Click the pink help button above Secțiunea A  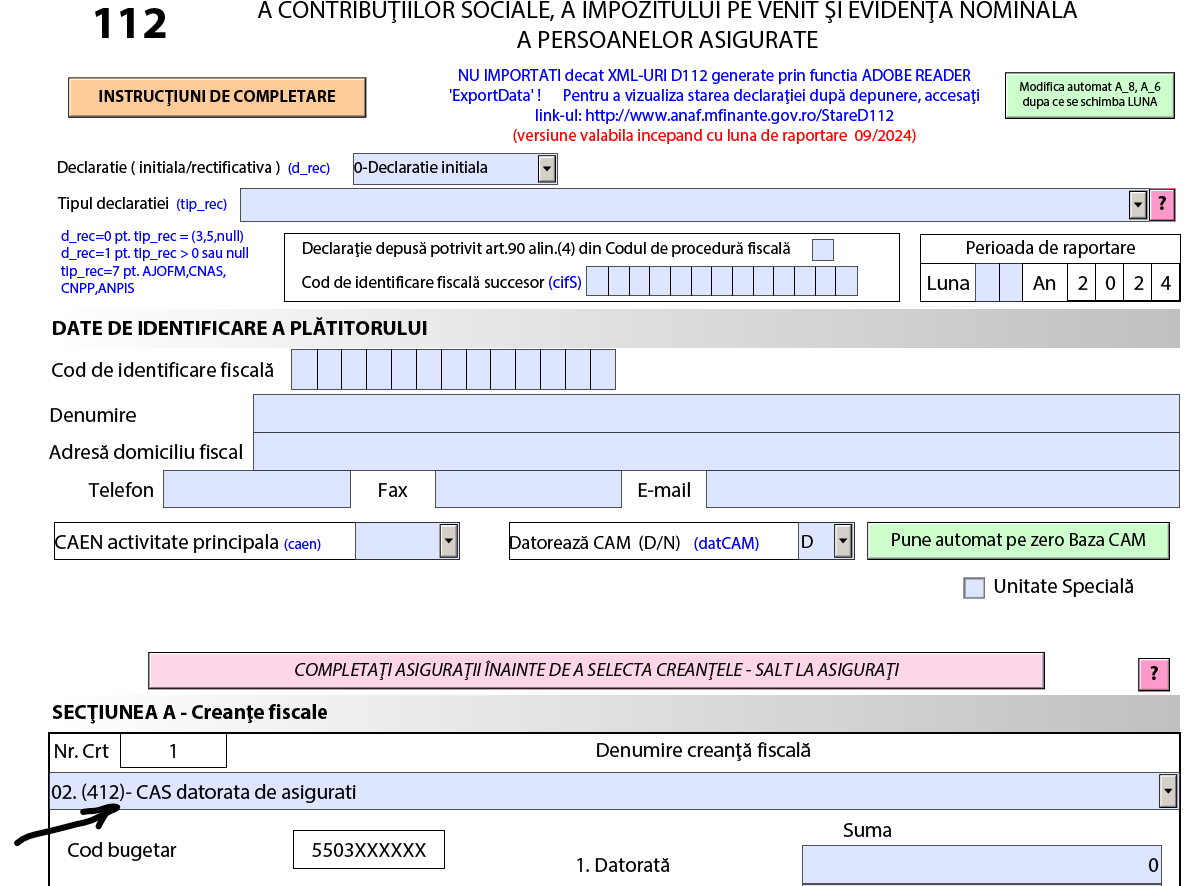click(1153, 673)
